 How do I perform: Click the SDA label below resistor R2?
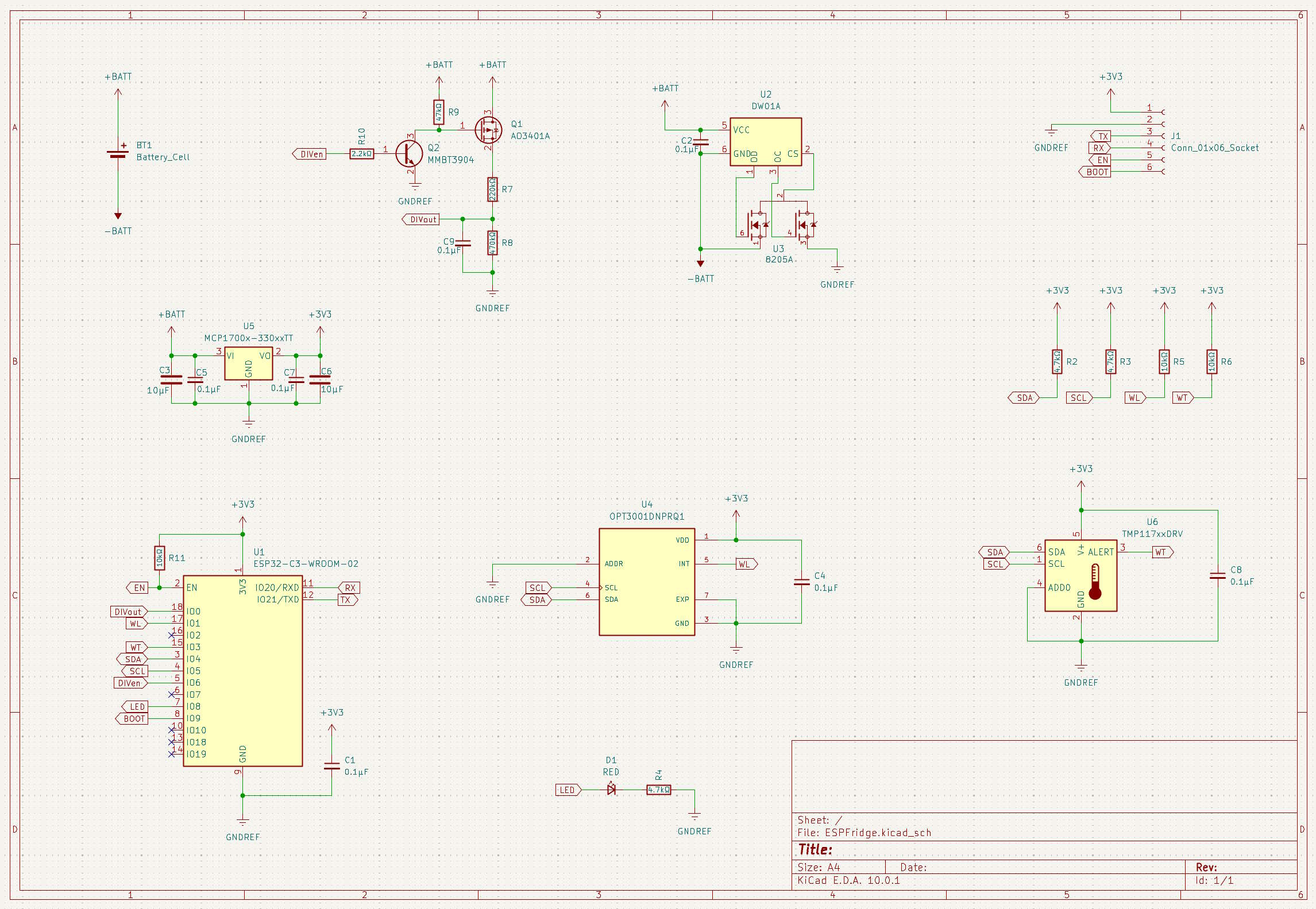[x=1024, y=397]
